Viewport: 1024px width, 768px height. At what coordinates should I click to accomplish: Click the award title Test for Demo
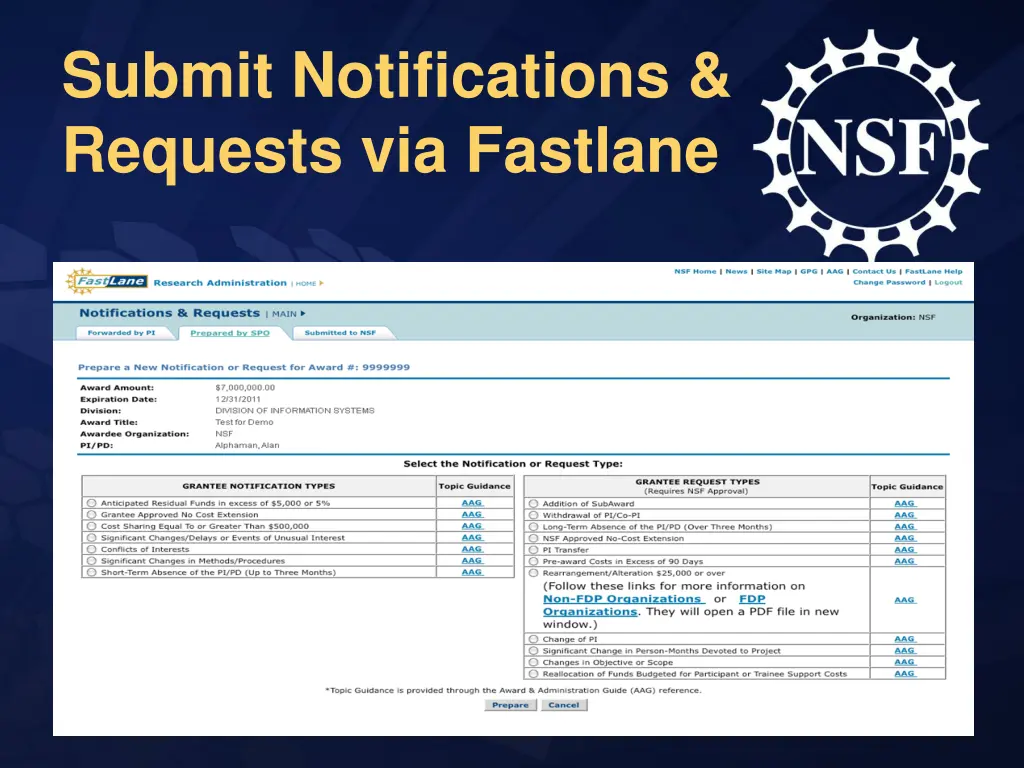point(244,423)
